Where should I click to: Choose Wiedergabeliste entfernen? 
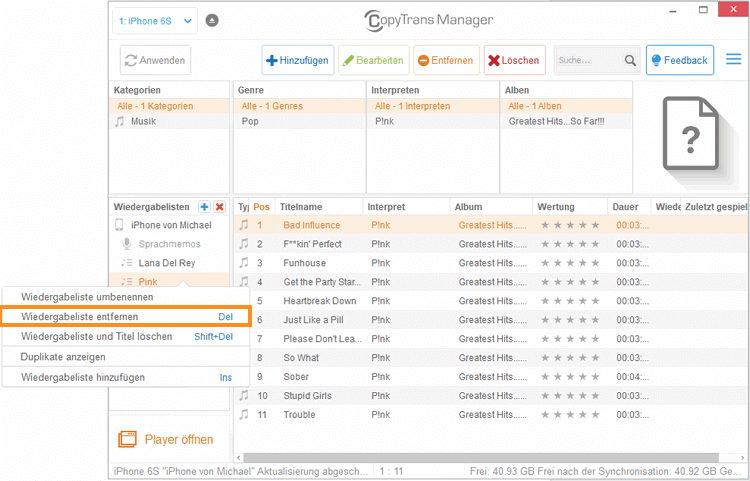click(x=126, y=317)
